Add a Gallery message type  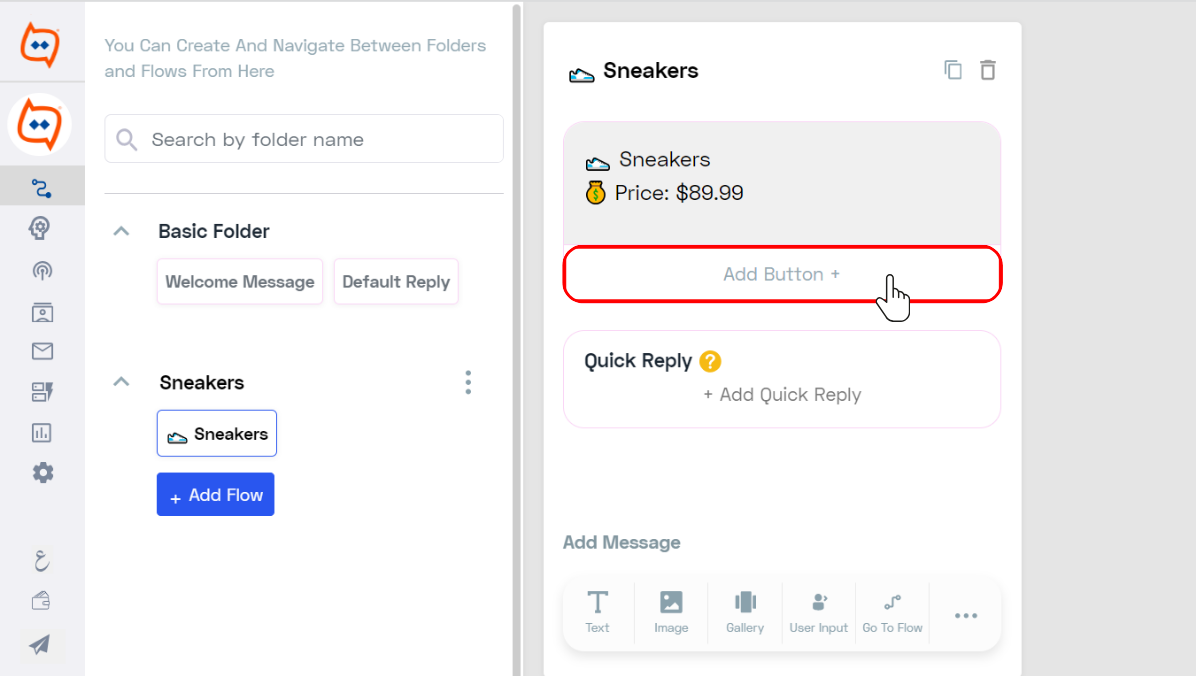coord(745,613)
